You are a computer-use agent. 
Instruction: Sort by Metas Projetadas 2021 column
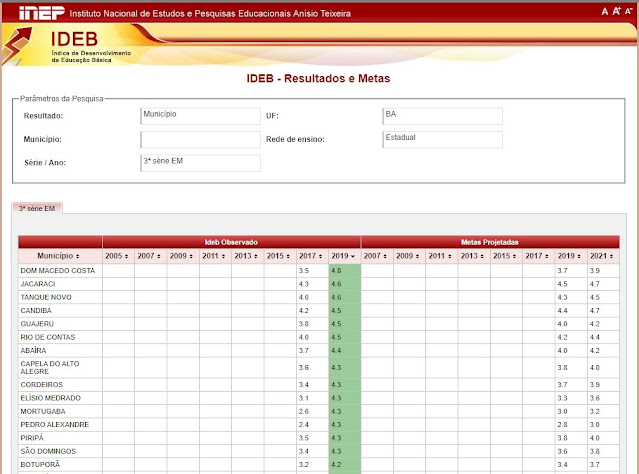pyautogui.click(x=603, y=256)
